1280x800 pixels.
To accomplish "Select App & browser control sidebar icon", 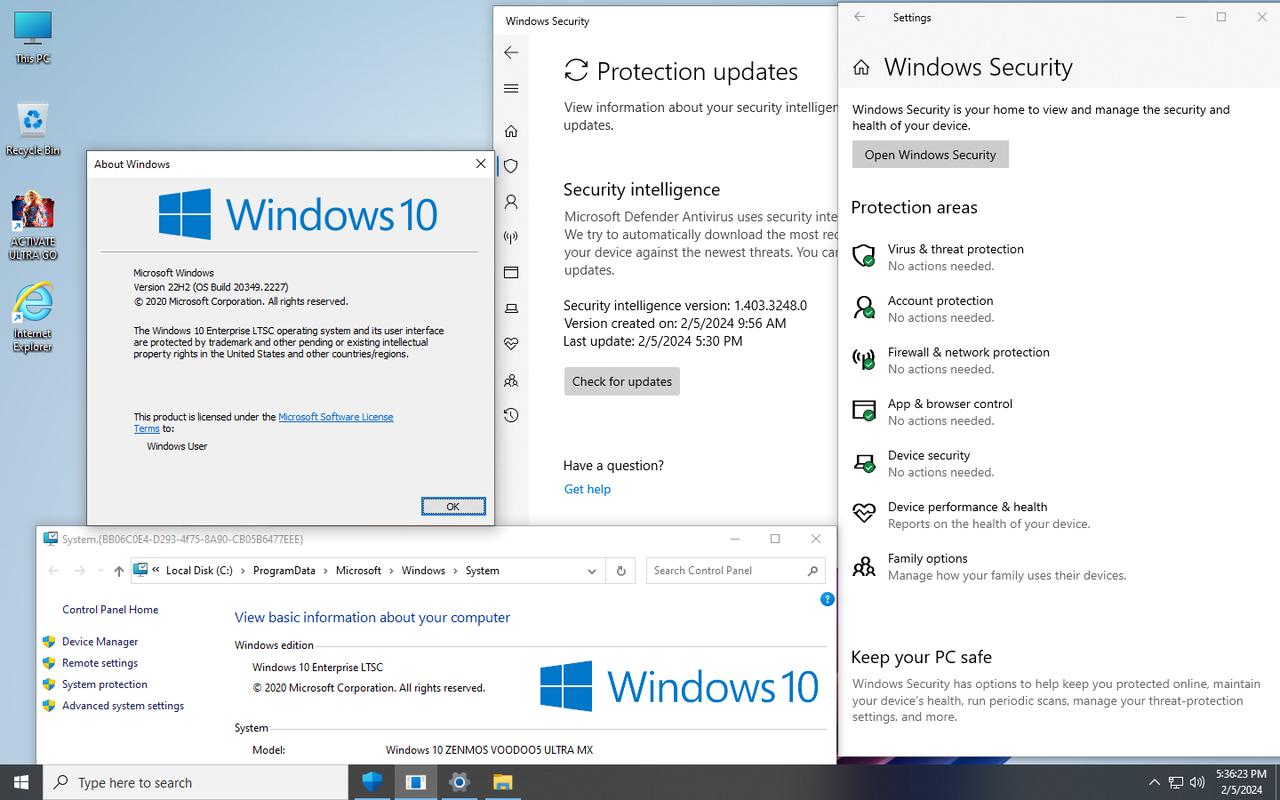I will click(511, 272).
